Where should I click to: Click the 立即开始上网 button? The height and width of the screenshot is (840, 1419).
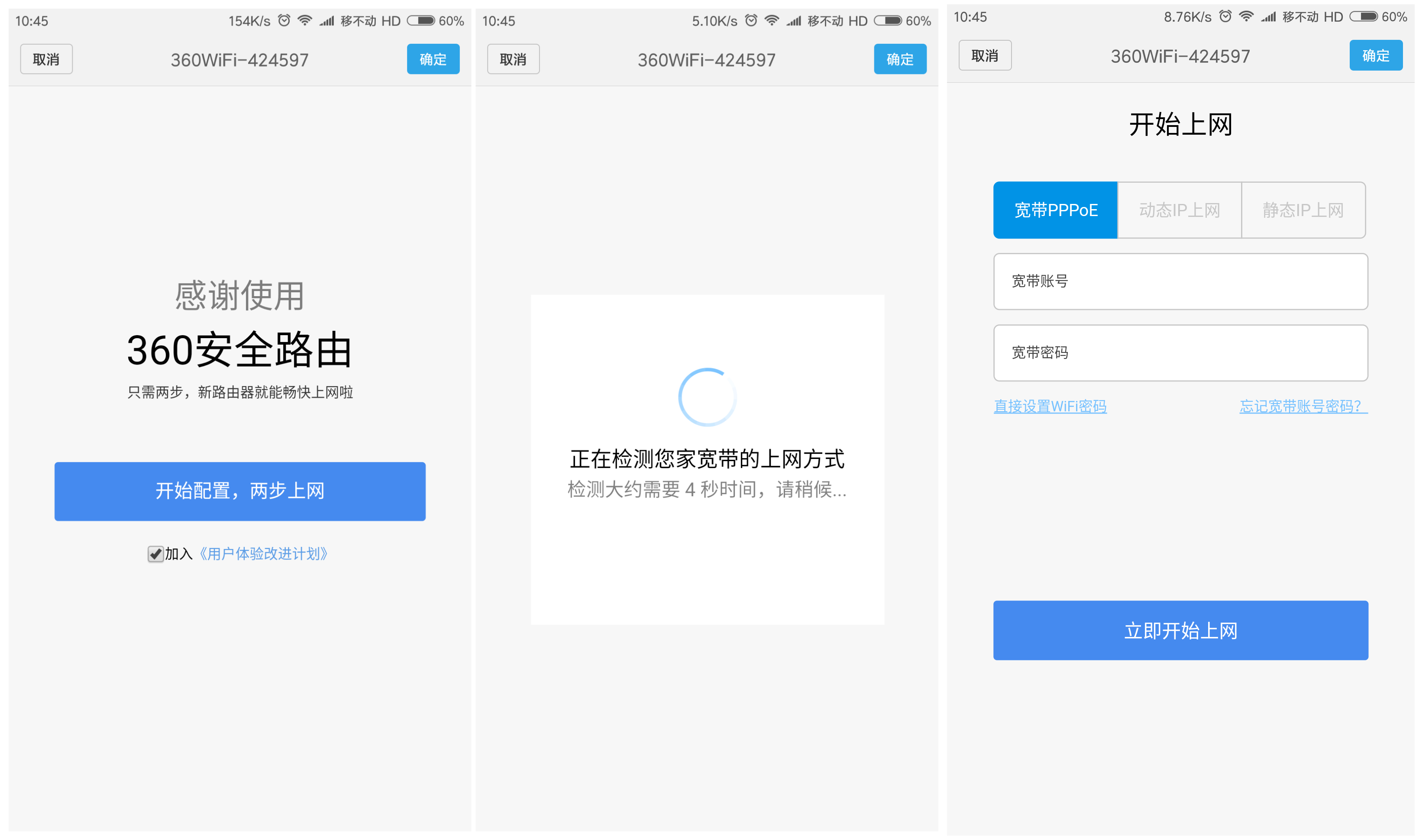pyautogui.click(x=1181, y=630)
